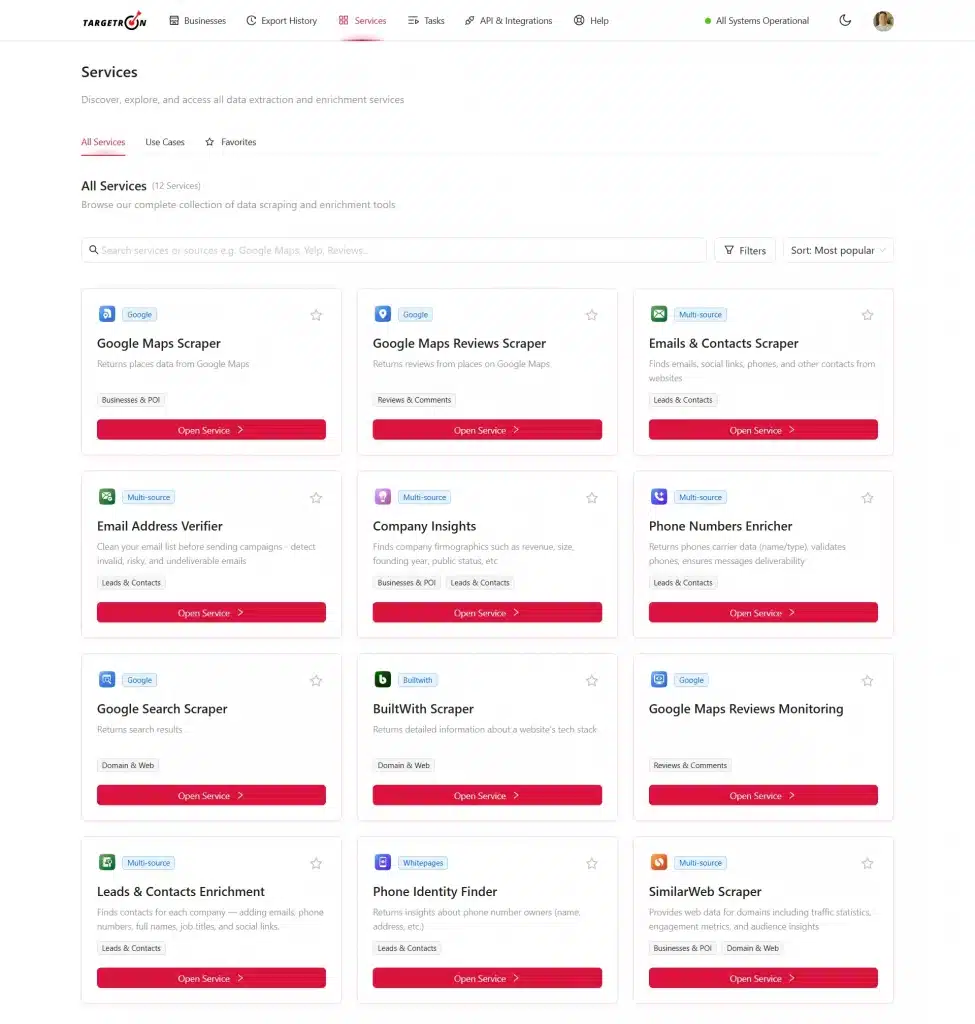Switch to the Use Cases tab
This screenshot has height=1024, width=975.
165,142
